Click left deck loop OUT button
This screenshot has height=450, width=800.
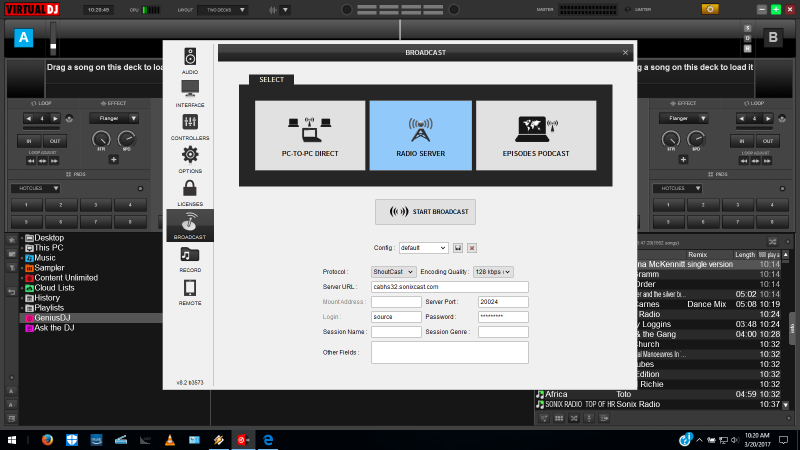pos(55,141)
